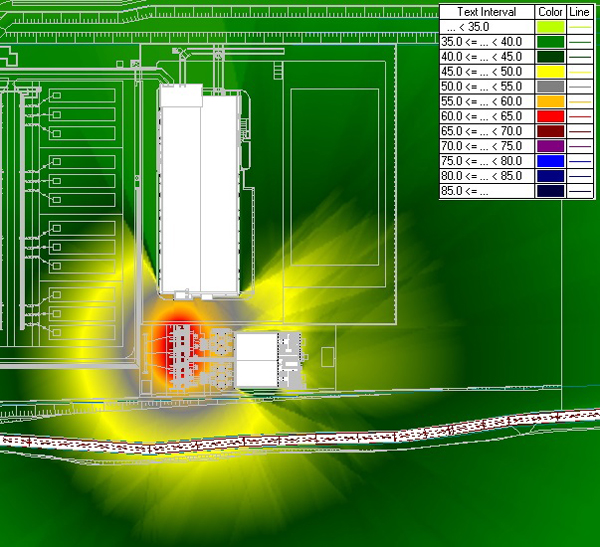Select the light green swatch for below 35.0

tap(551, 27)
